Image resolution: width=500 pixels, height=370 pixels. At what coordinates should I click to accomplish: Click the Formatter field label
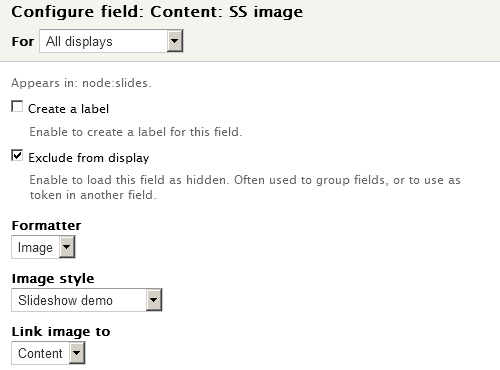coord(46,226)
